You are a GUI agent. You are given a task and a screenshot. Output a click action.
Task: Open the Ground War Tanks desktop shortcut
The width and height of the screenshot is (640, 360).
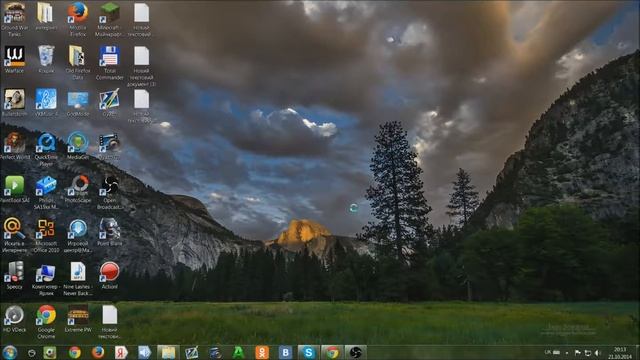pyautogui.click(x=14, y=19)
